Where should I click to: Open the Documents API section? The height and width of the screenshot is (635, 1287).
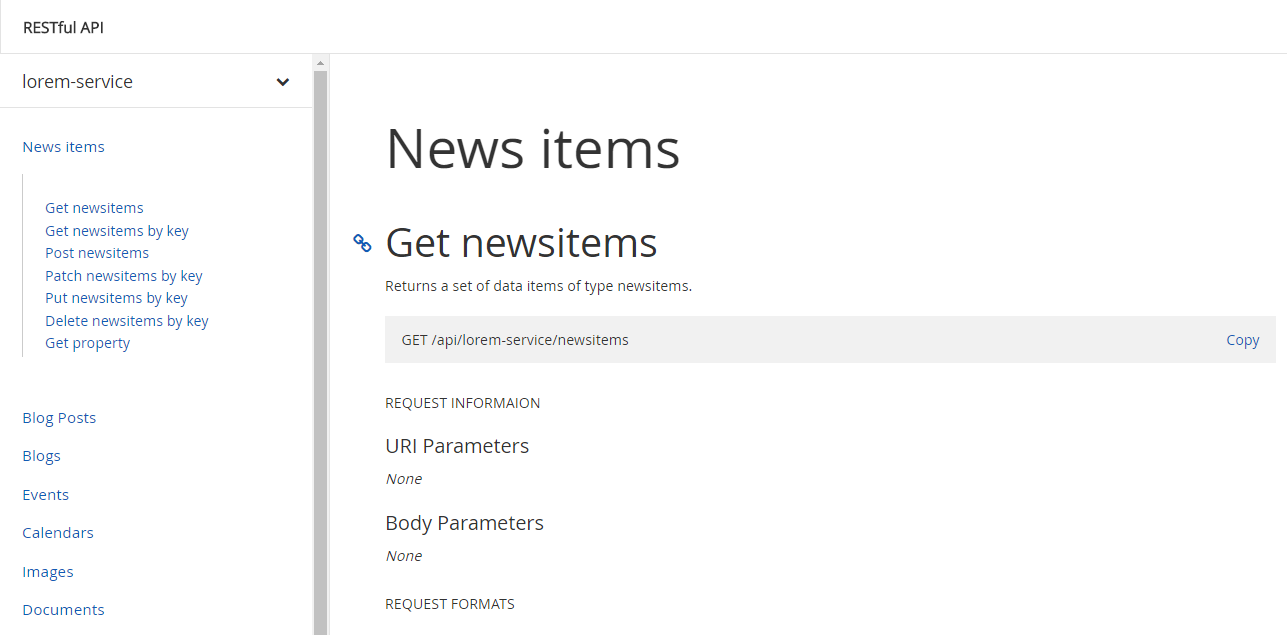tap(63, 609)
